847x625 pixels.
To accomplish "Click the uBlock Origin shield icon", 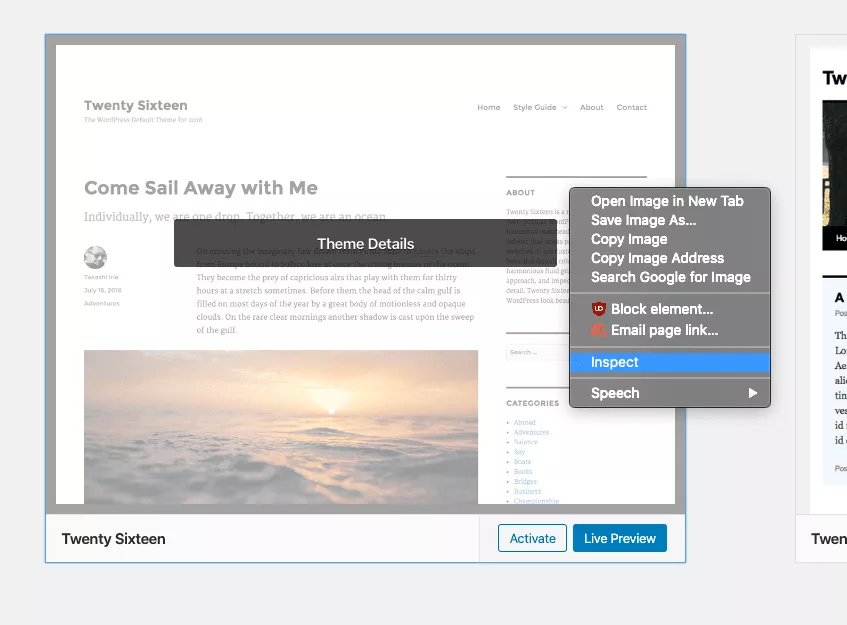I will click(x=599, y=309).
